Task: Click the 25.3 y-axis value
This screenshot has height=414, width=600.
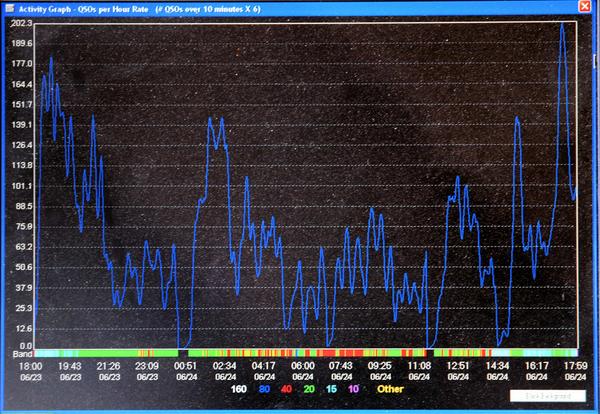Action: (23, 308)
